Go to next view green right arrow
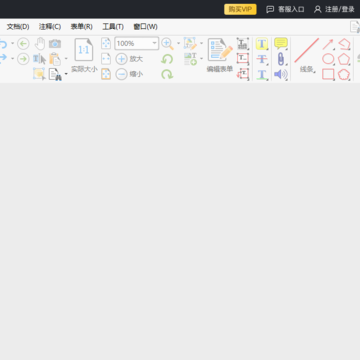 click(x=23, y=59)
